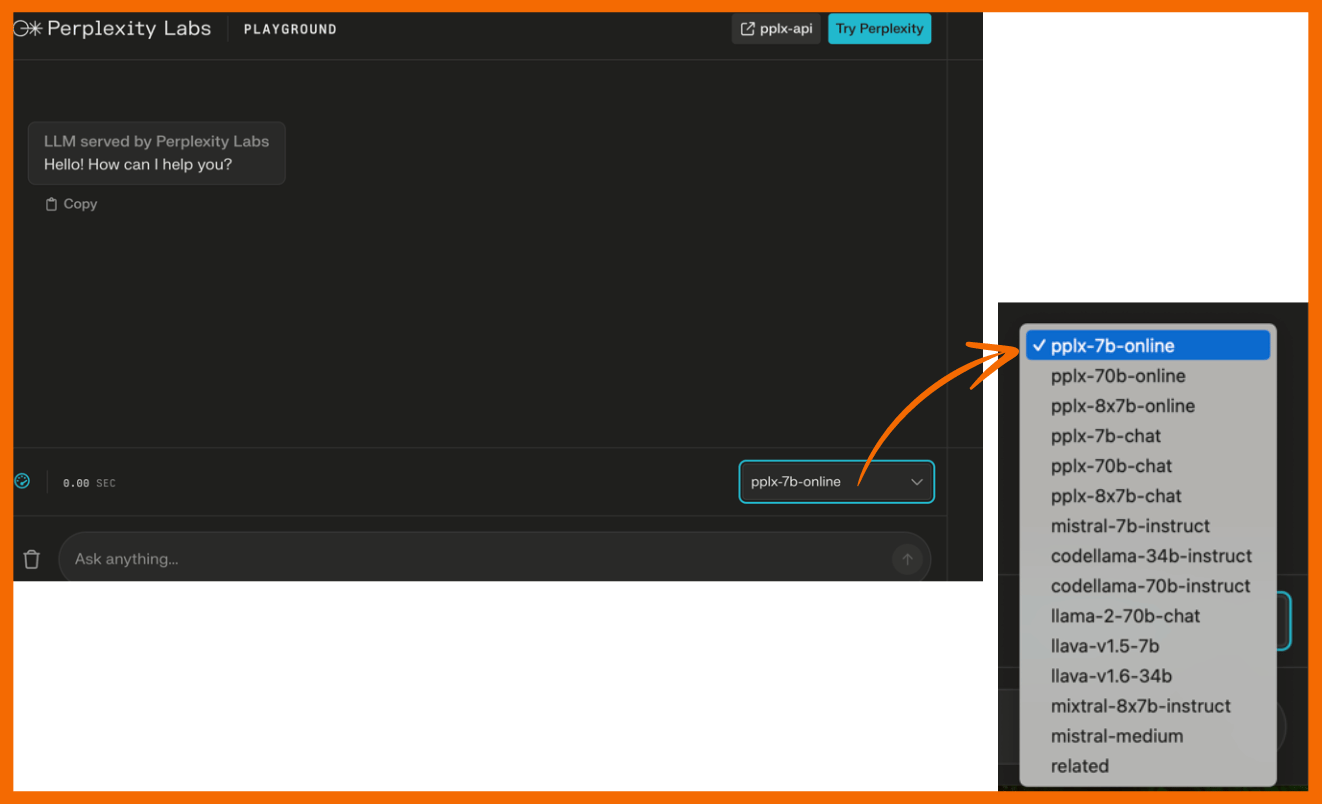Open the pplx-api external link

776,29
